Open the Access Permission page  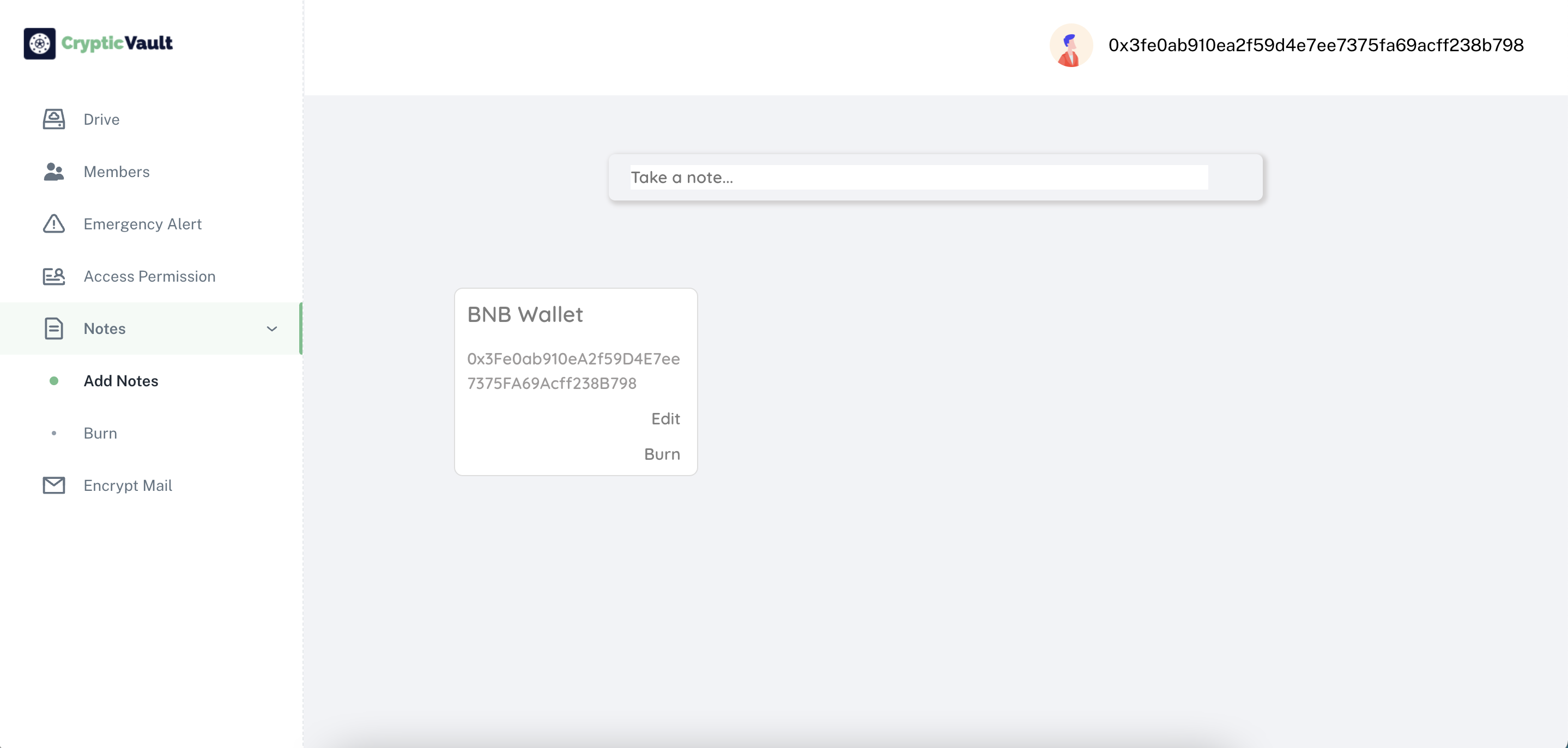click(x=151, y=276)
